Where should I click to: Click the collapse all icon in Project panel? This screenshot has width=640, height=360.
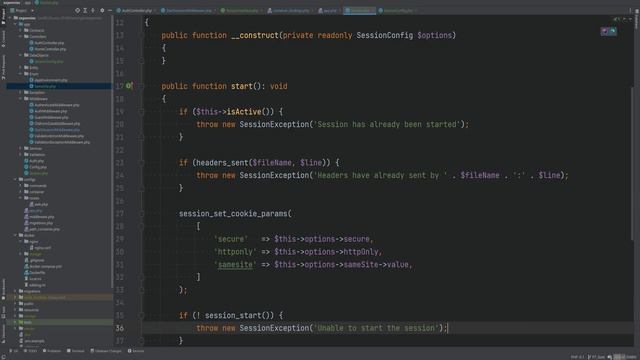pyautogui.click(x=93, y=10)
